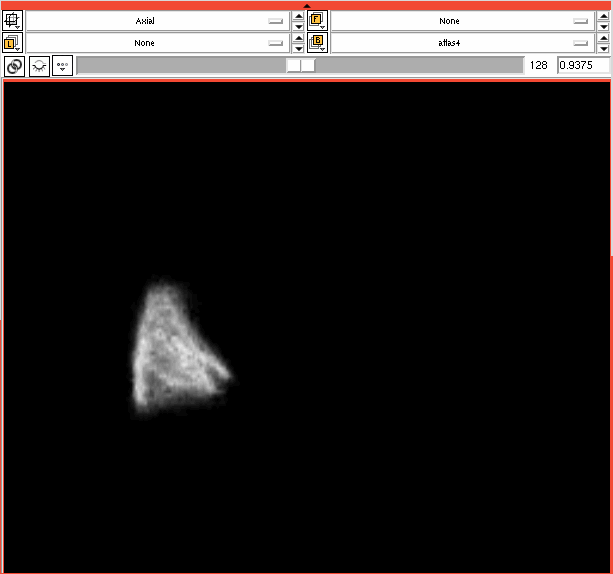Click the down arrow beside label None selector
This screenshot has width=613, height=574.
coord(298,49)
